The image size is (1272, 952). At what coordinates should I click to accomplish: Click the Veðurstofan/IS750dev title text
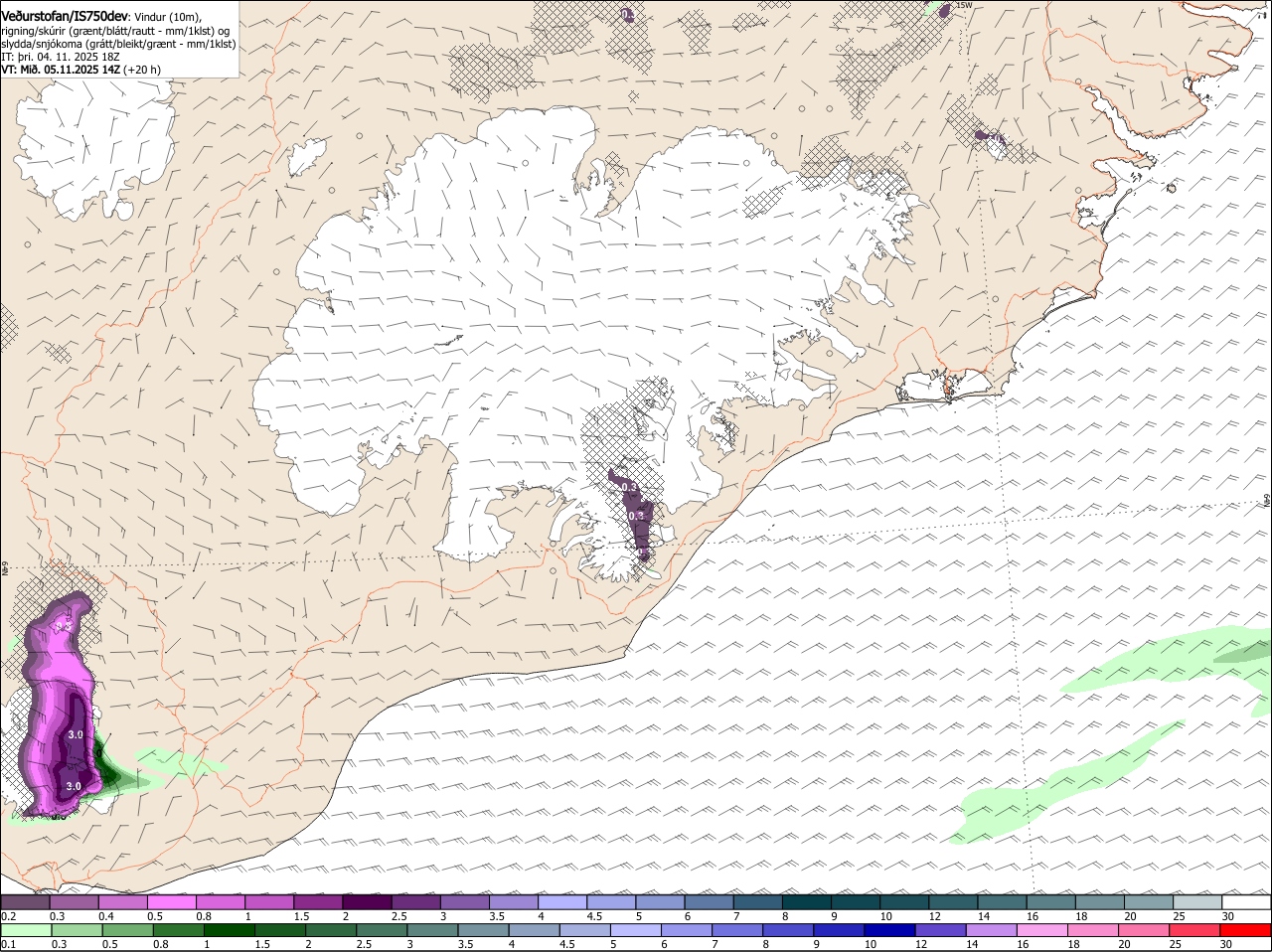tap(65, 16)
